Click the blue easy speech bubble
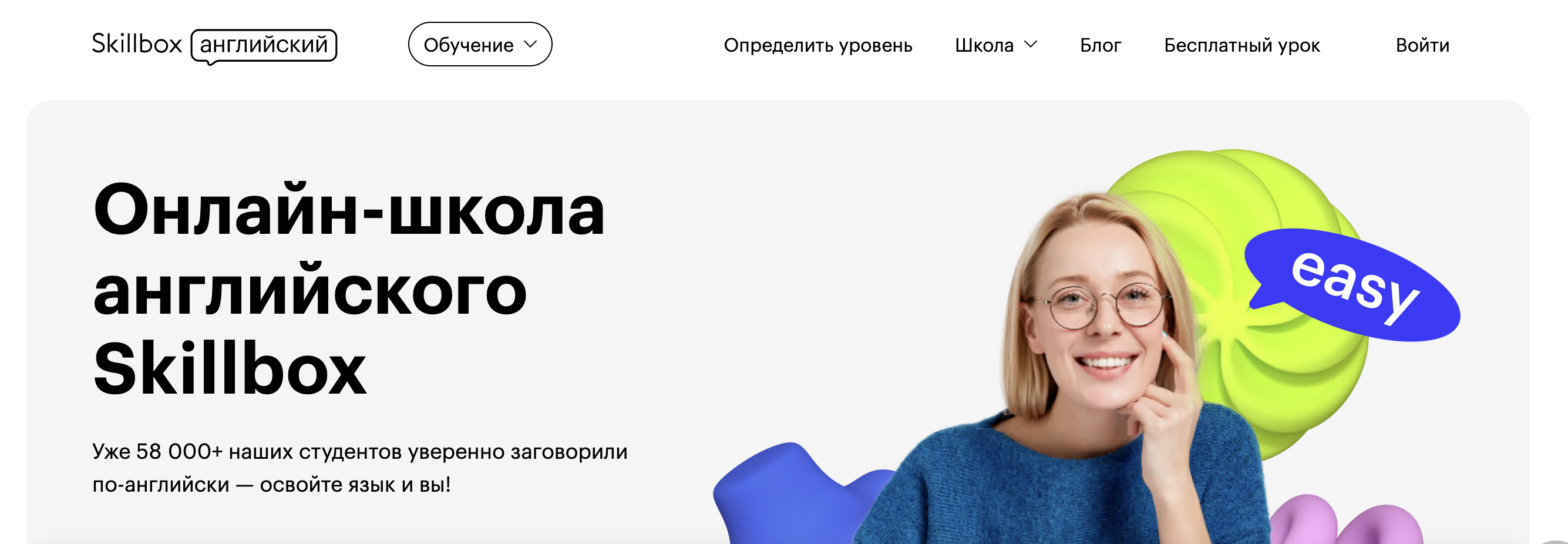The height and width of the screenshot is (544, 1568). [x=1352, y=285]
